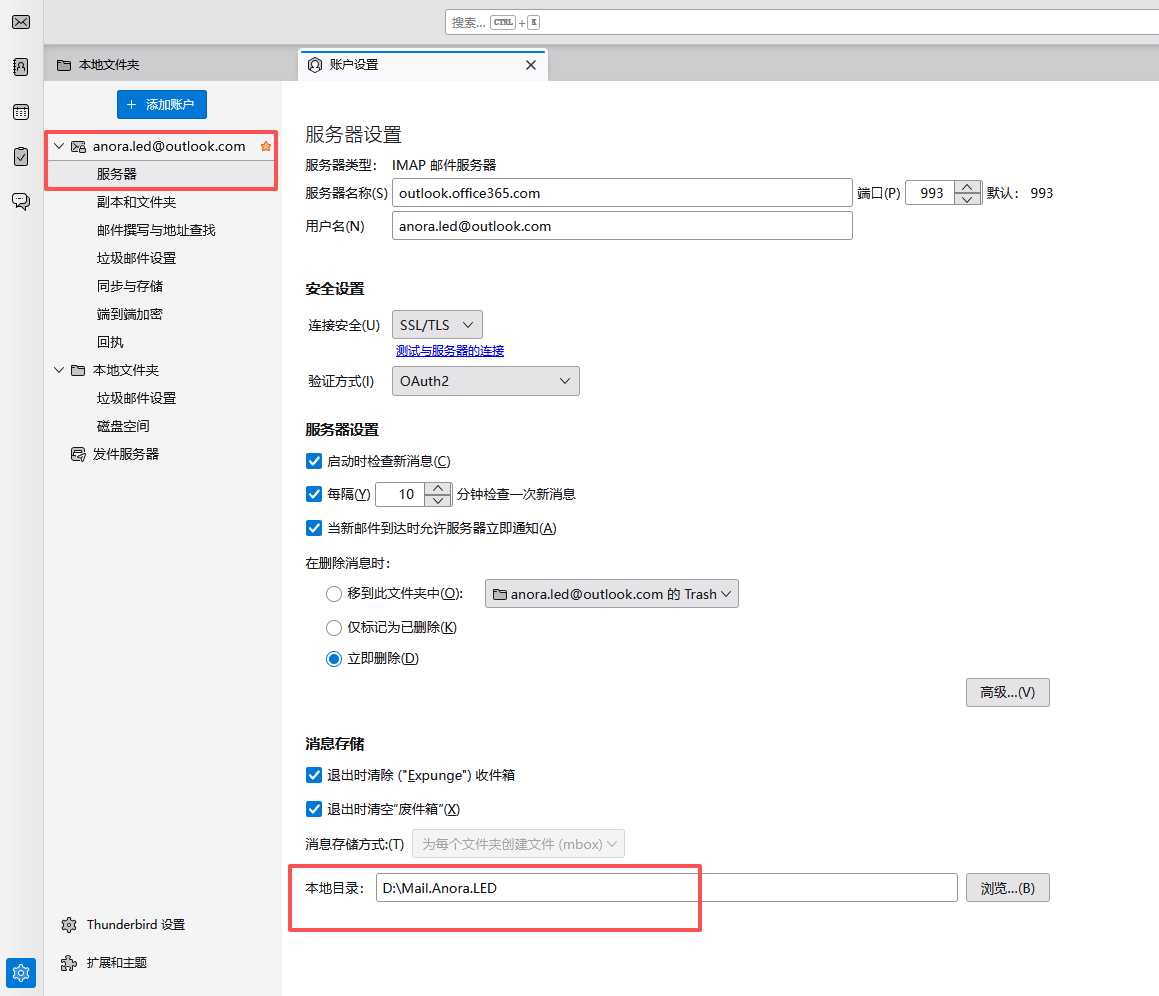Screen dimensions: 1159x996
Task: Click the 高级 button
Action: [x=1007, y=692]
